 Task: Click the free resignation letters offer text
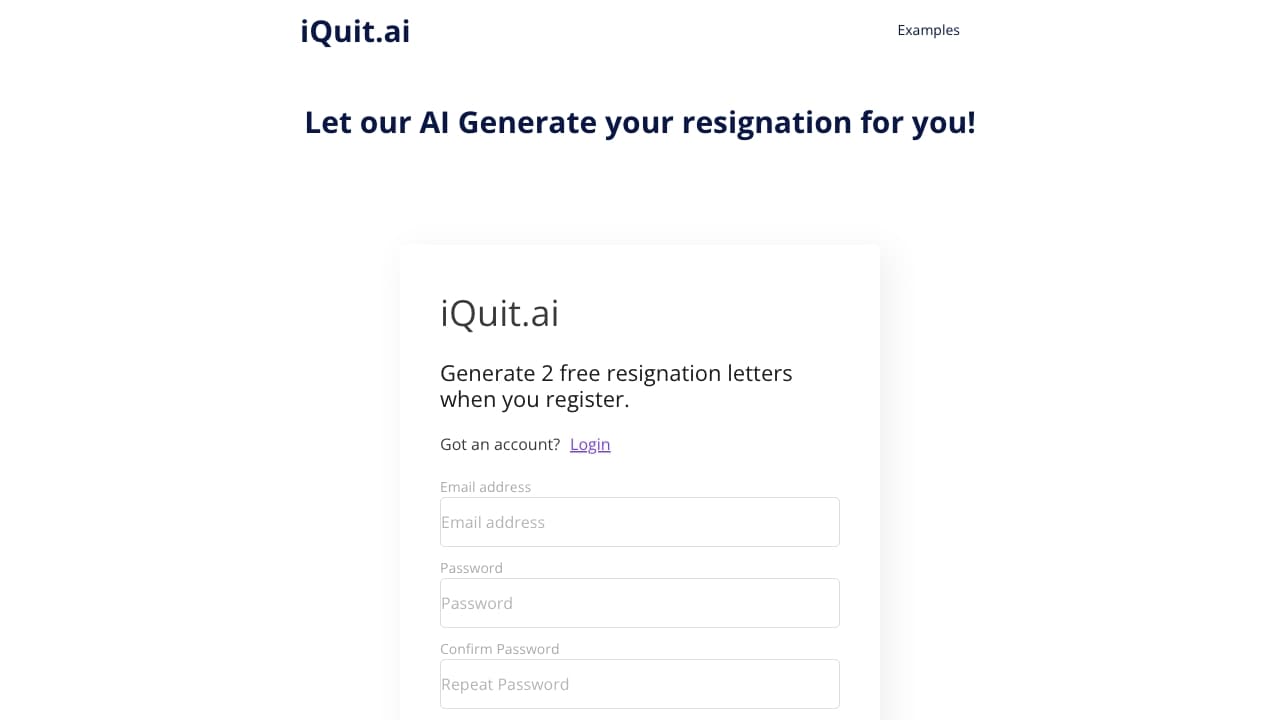pos(616,385)
